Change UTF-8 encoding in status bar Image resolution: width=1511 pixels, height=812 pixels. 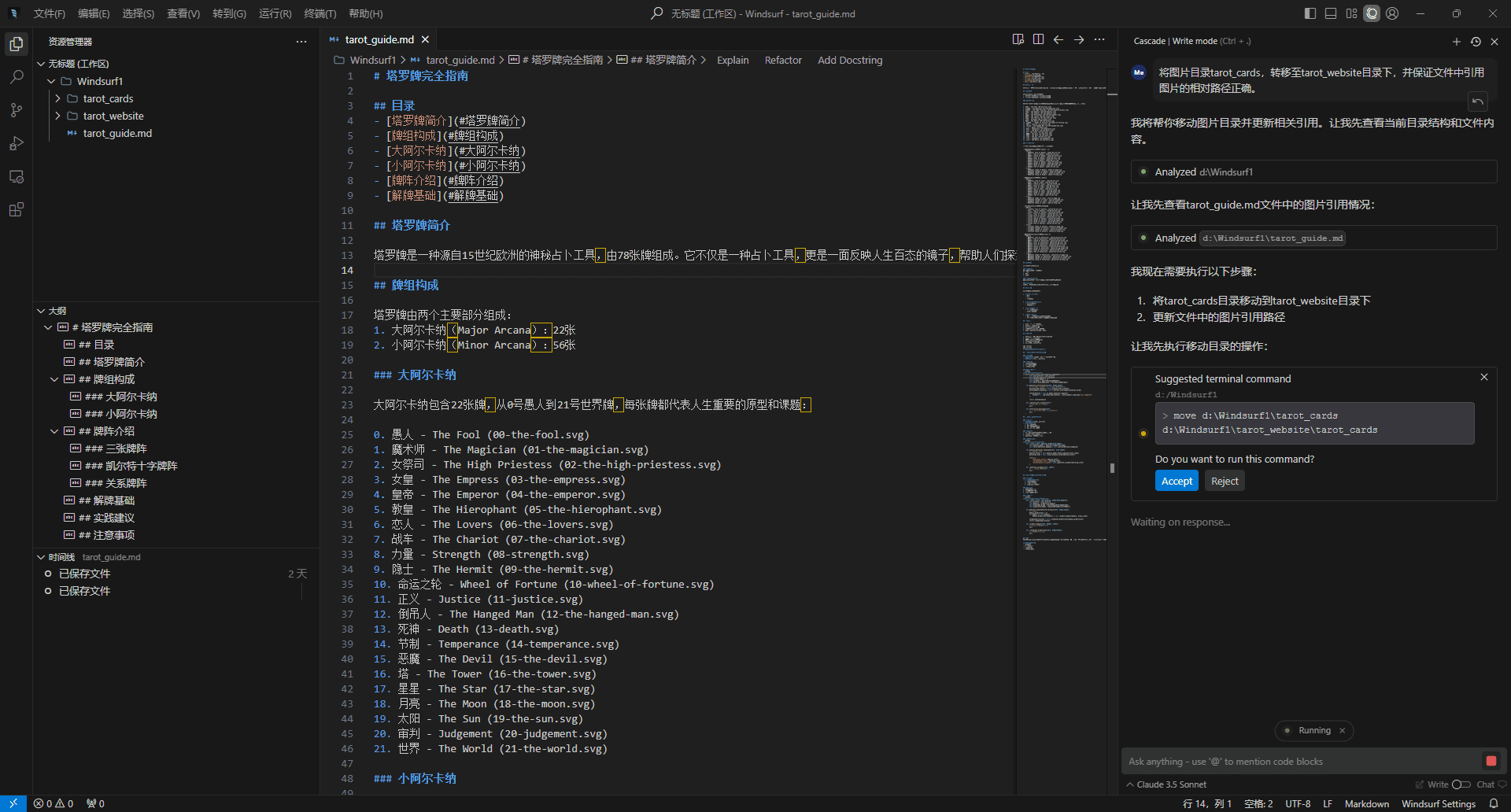(x=1298, y=803)
